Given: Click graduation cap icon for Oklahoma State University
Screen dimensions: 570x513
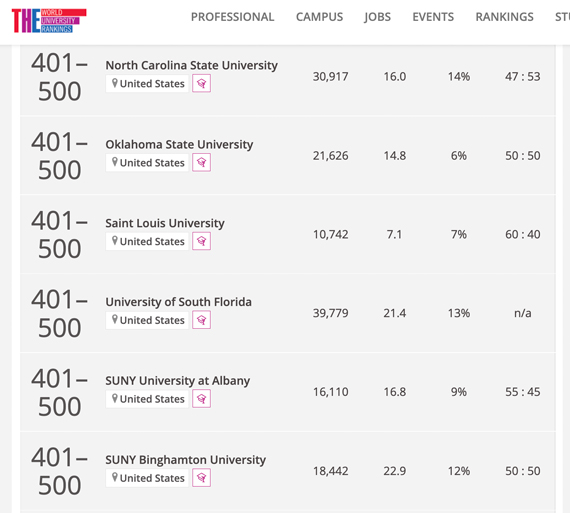Looking at the screenshot, I should point(201,163).
